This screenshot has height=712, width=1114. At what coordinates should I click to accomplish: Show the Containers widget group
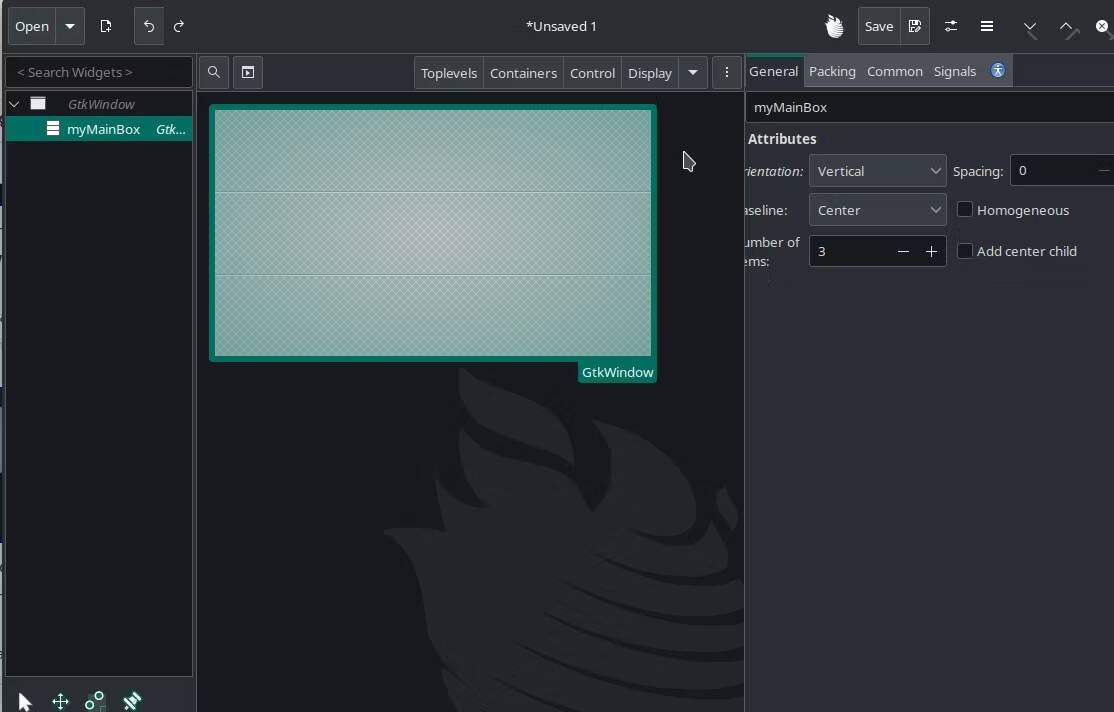pyautogui.click(x=522, y=72)
